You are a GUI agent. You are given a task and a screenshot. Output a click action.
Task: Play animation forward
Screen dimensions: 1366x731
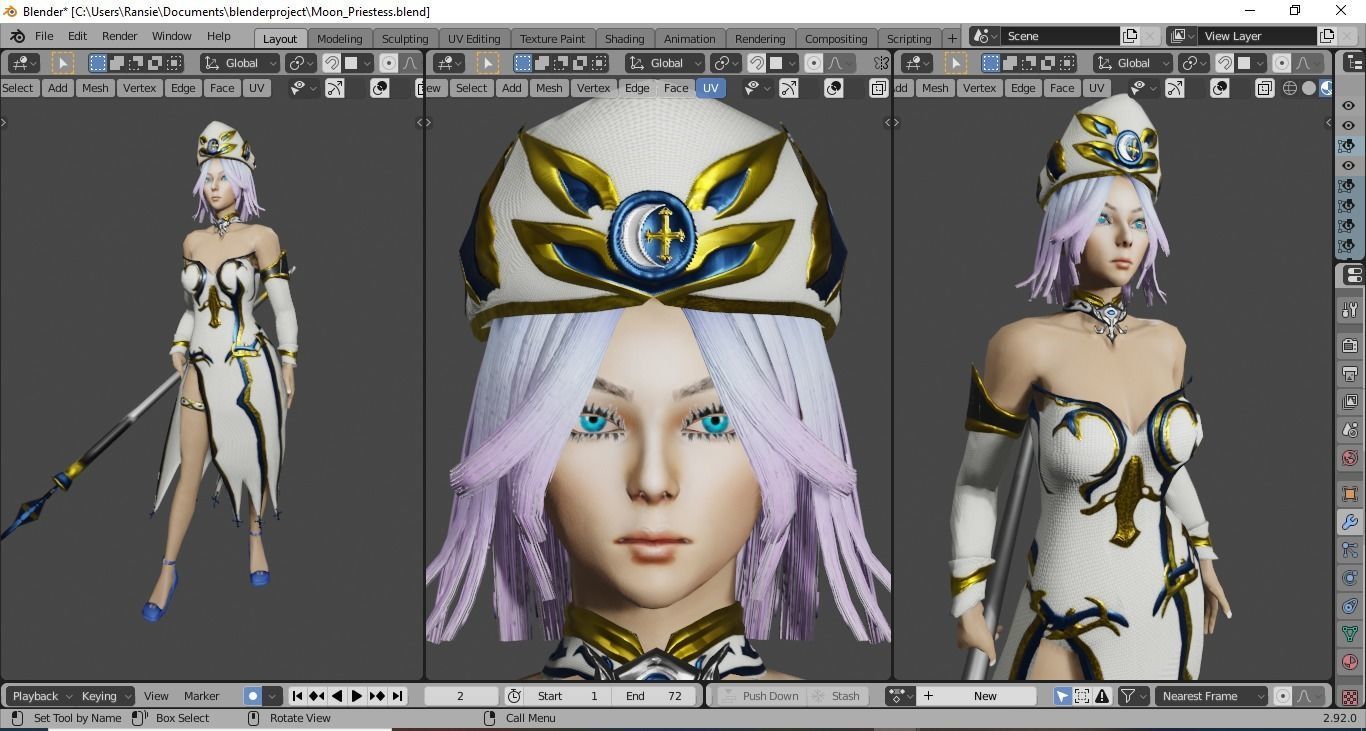[357, 696]
